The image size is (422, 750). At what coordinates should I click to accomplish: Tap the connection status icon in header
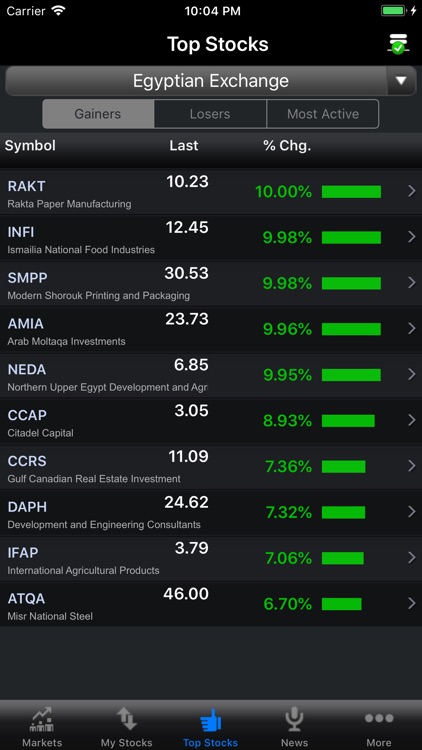click(x=398, y=44)
